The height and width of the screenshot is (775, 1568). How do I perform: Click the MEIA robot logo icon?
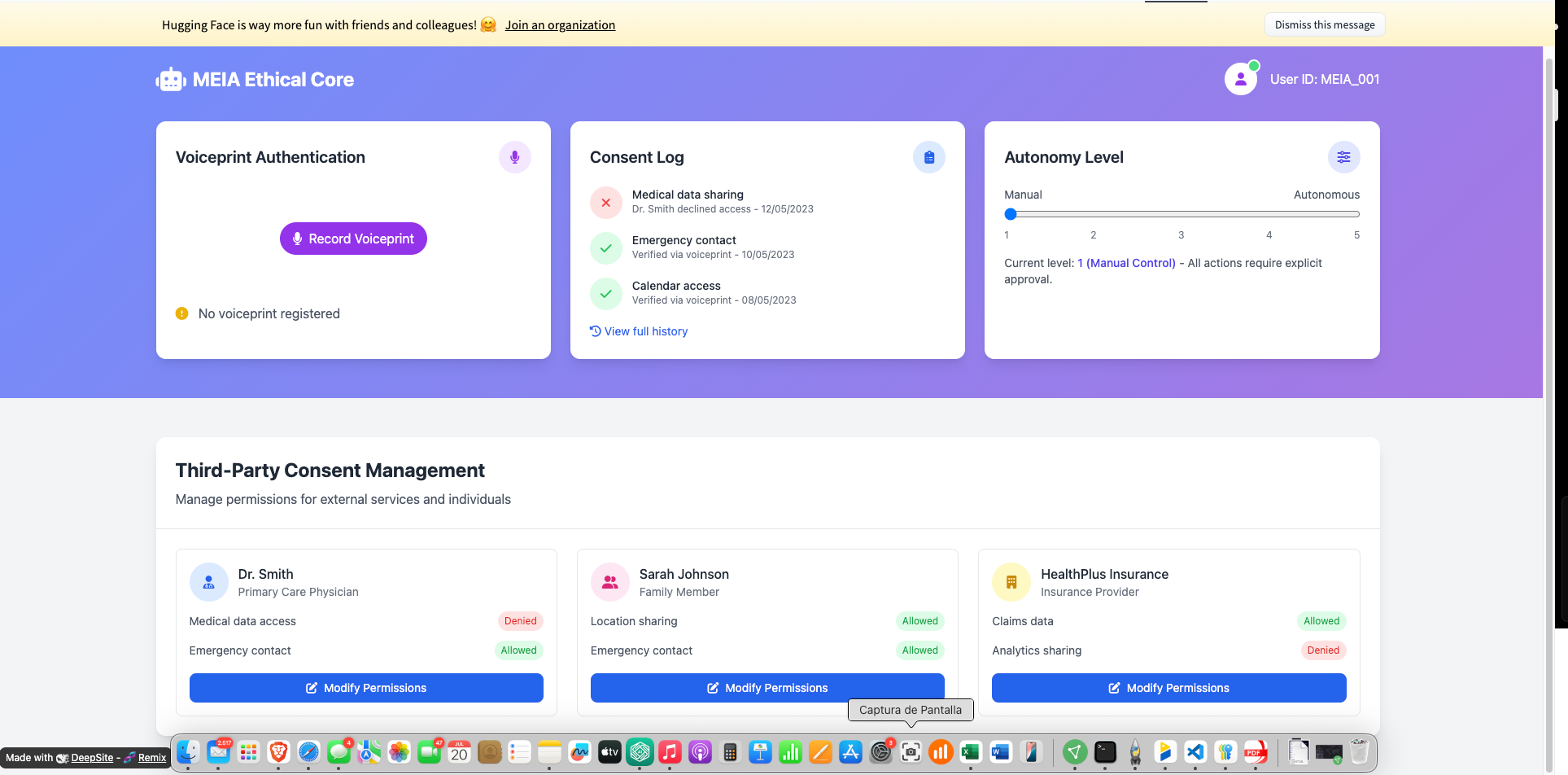(171, 80)
